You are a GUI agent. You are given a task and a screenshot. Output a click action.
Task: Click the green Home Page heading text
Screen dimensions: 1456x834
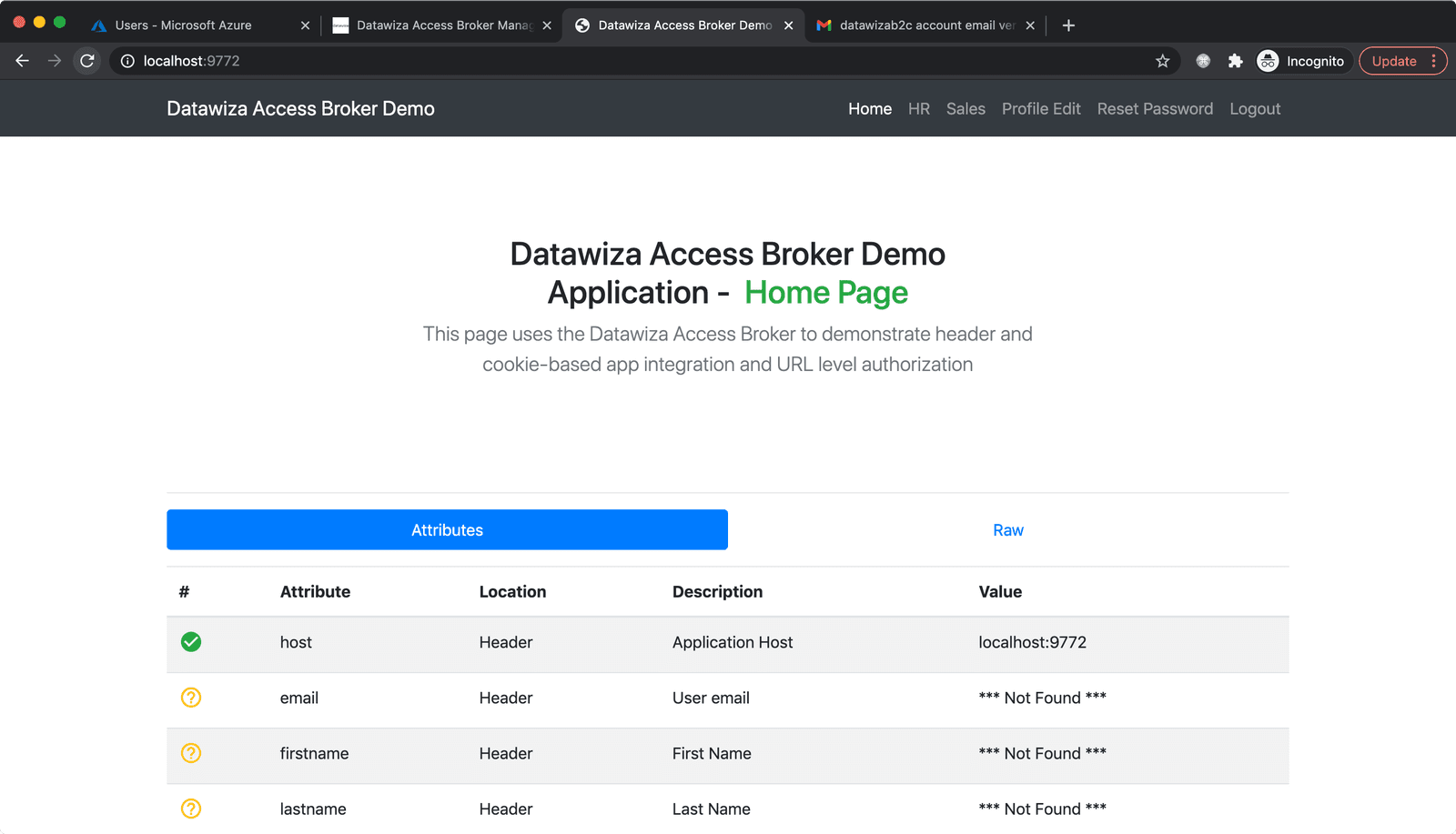click(x=826, y=293)
